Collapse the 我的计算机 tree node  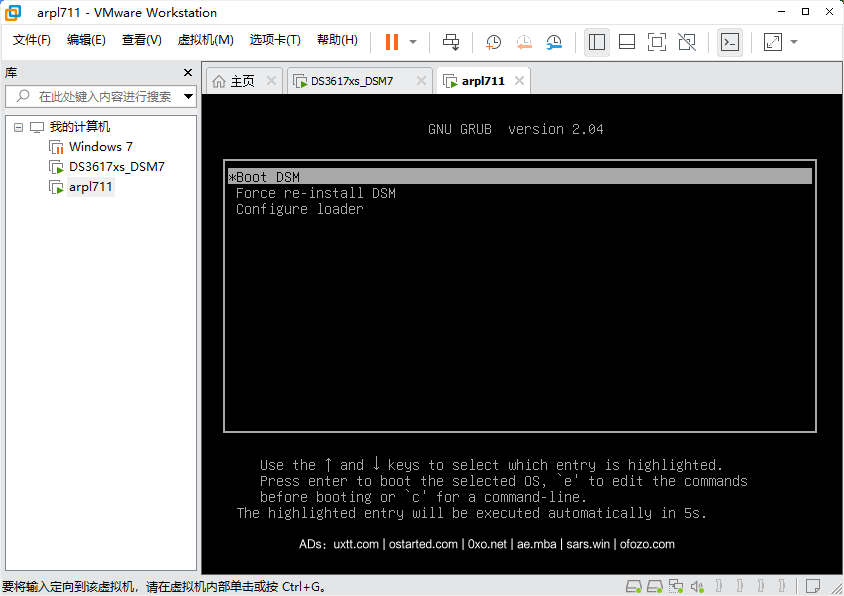tap(18, 128)
